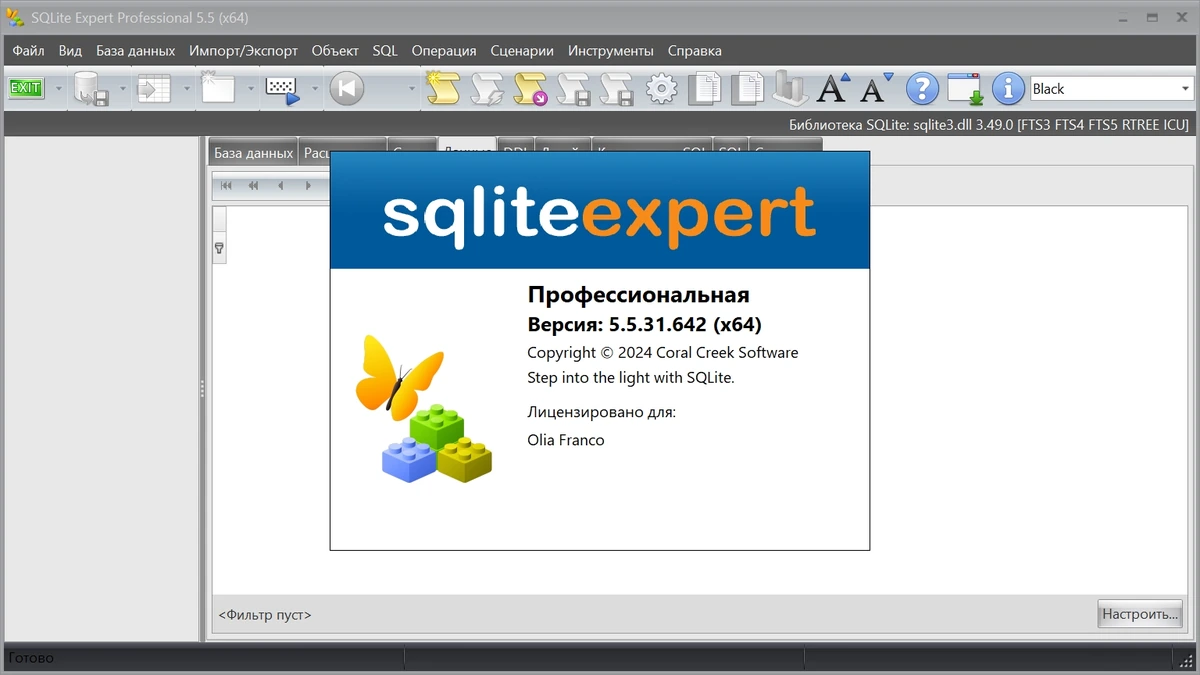Click the Лицензировано для: label
This screenshot has height=675, width=1200.
point(602,412)
